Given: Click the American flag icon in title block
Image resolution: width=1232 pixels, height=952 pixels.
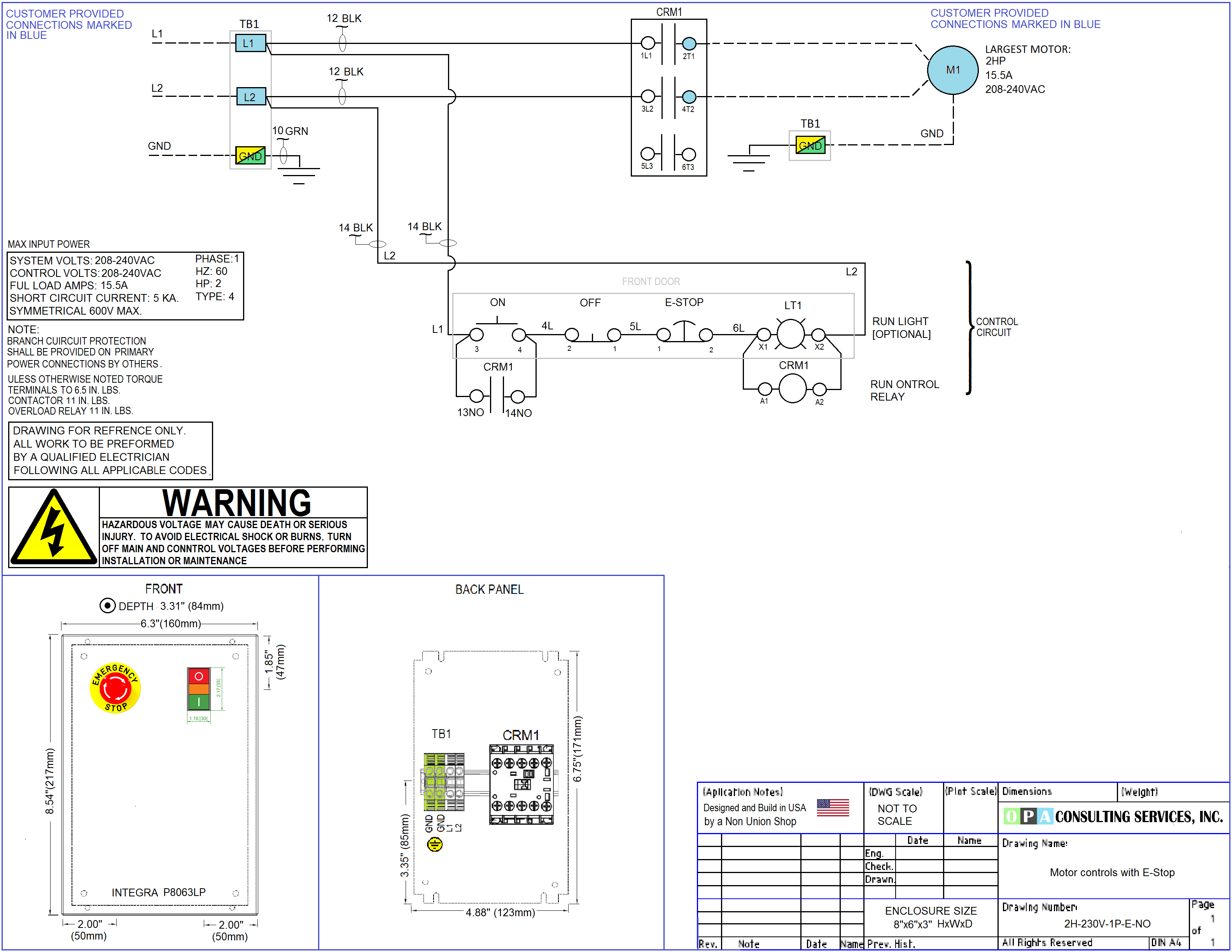Looking at the screenshot, I should tap(833, 808).
